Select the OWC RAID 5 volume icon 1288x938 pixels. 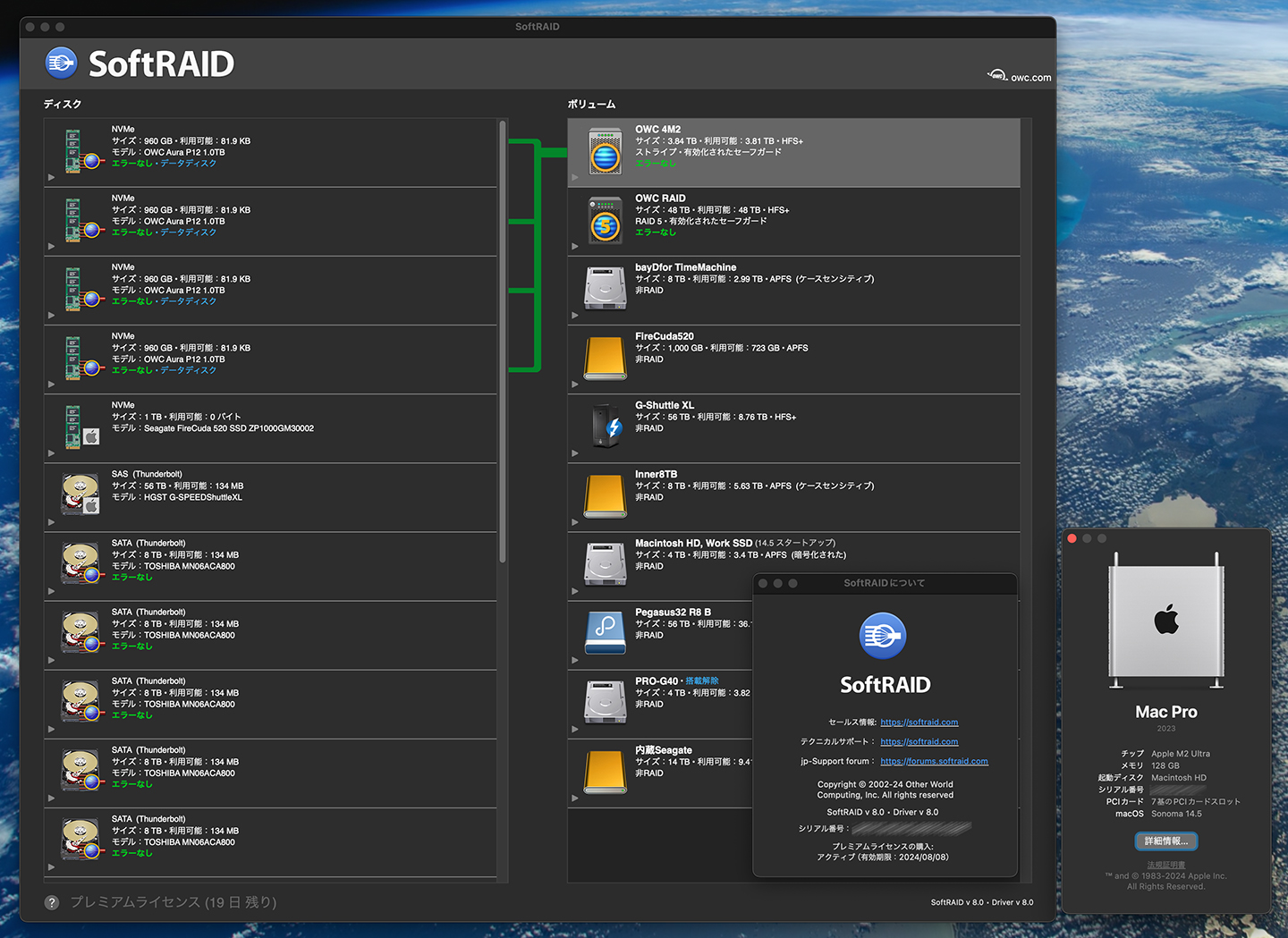(605, 220)
